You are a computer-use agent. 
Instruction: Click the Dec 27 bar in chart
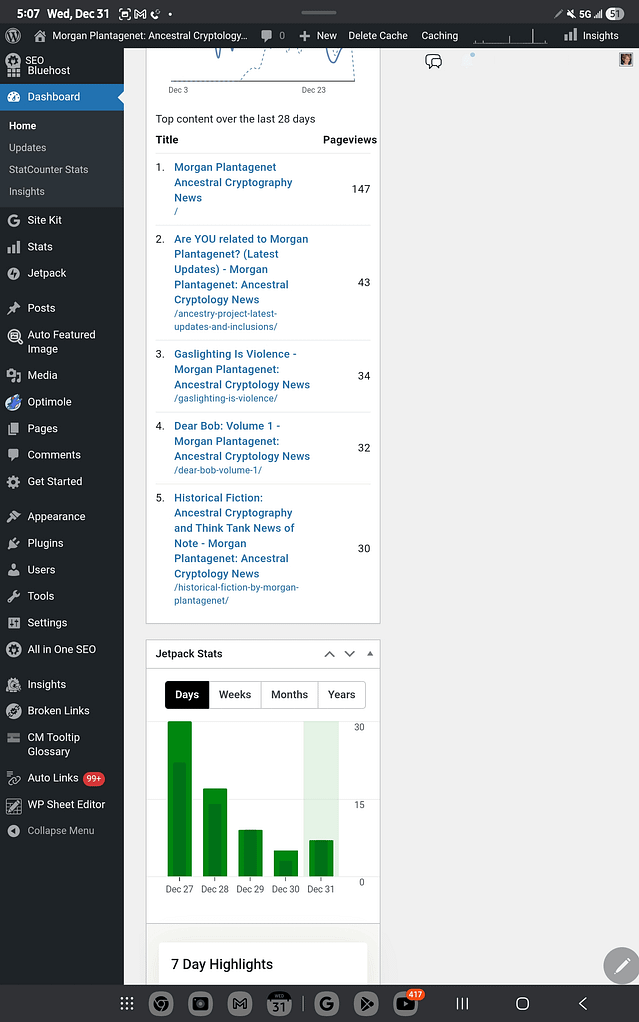point(179,800)
